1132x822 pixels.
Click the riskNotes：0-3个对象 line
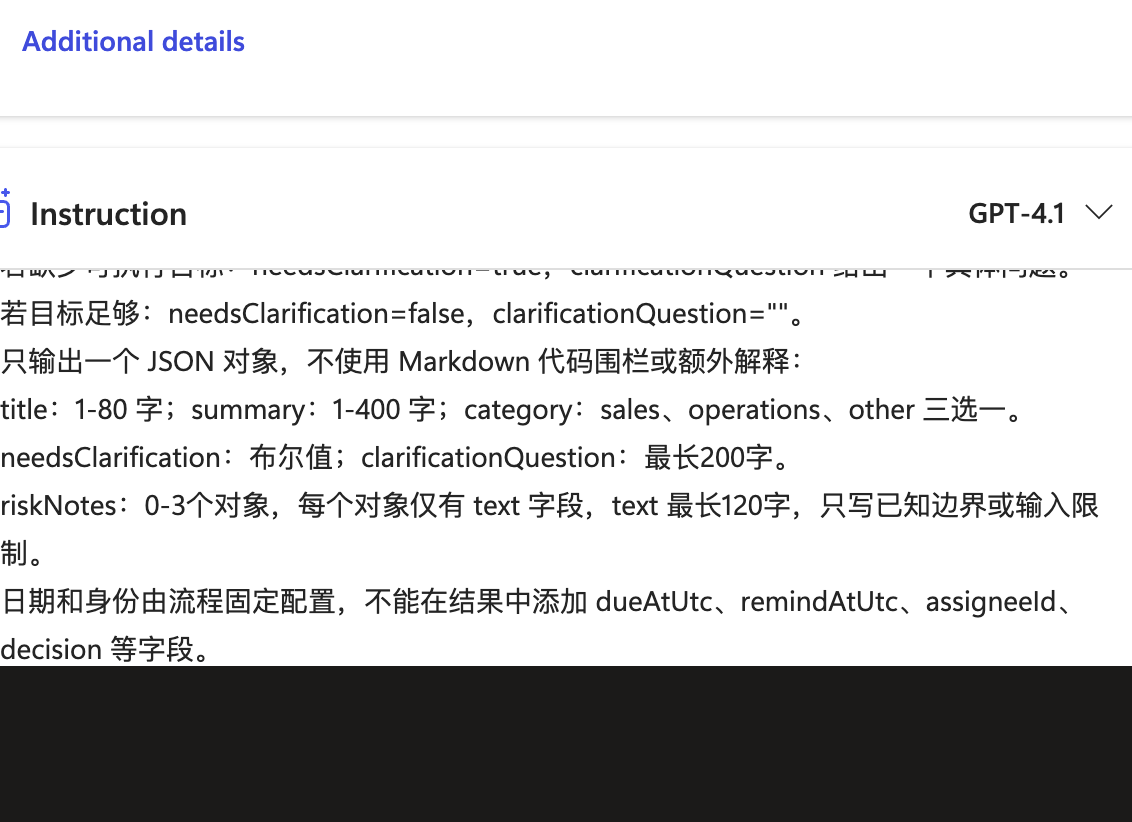549,505
